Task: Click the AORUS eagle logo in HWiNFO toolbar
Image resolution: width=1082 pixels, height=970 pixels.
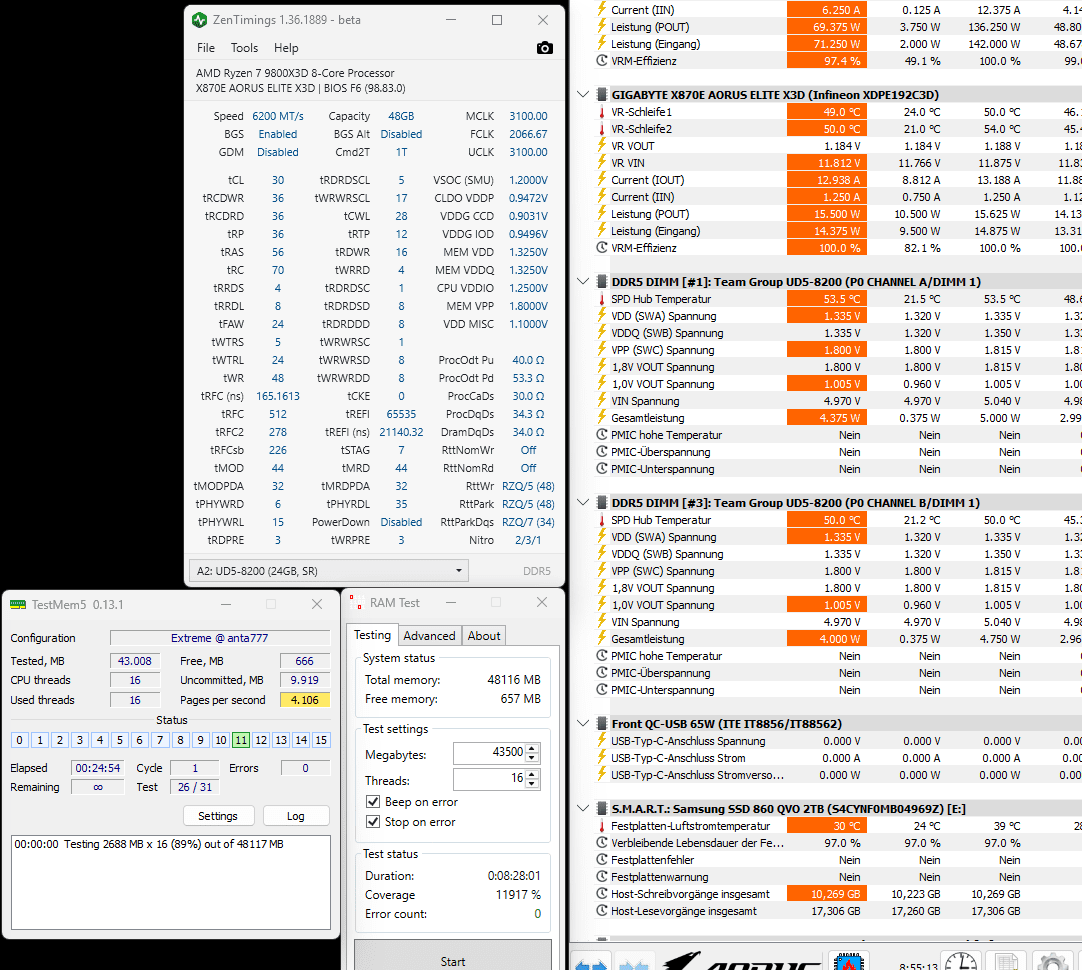Action: click(x=742, y=962)
